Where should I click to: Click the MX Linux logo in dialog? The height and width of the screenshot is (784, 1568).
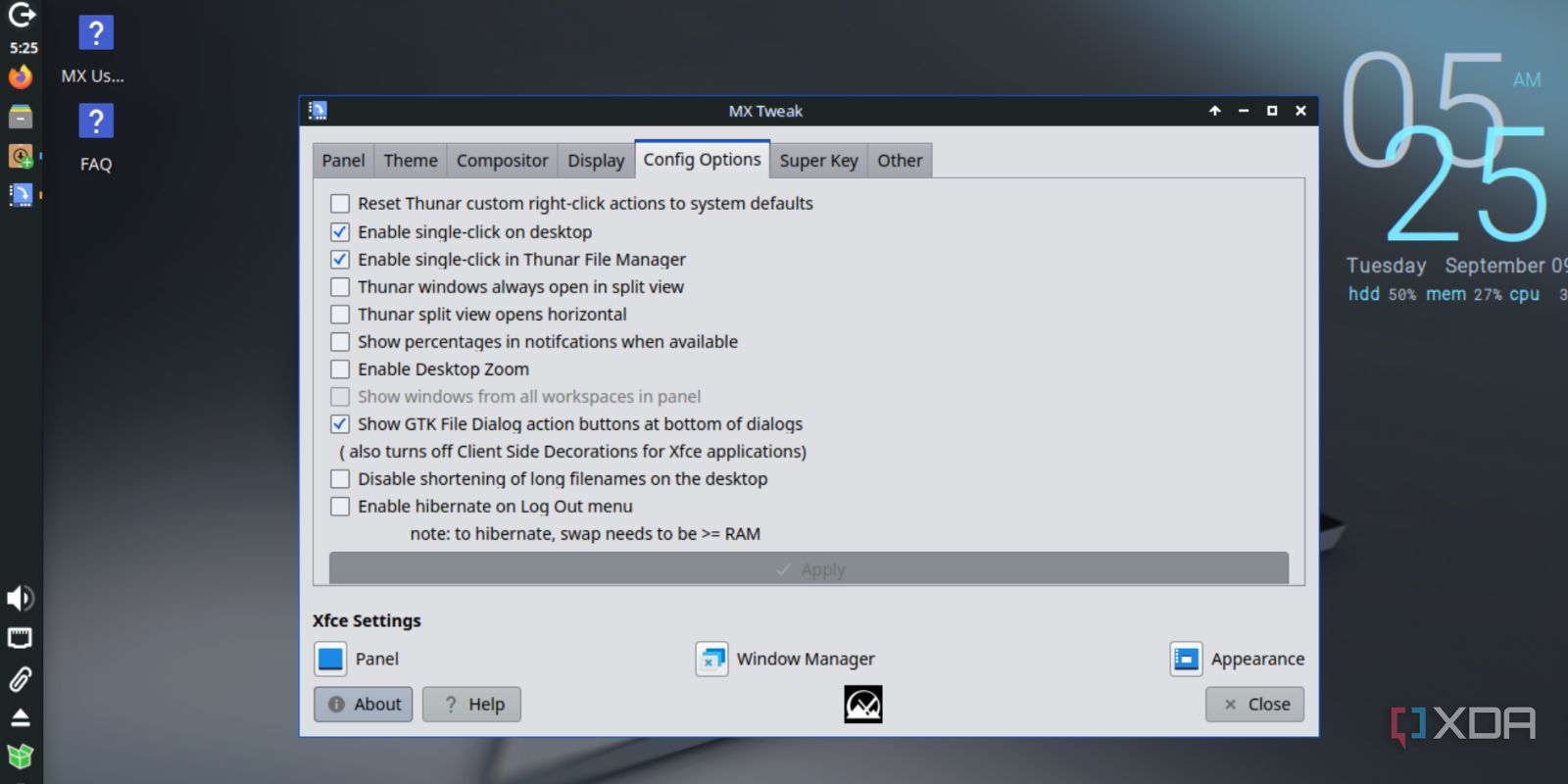click(863, 704)
